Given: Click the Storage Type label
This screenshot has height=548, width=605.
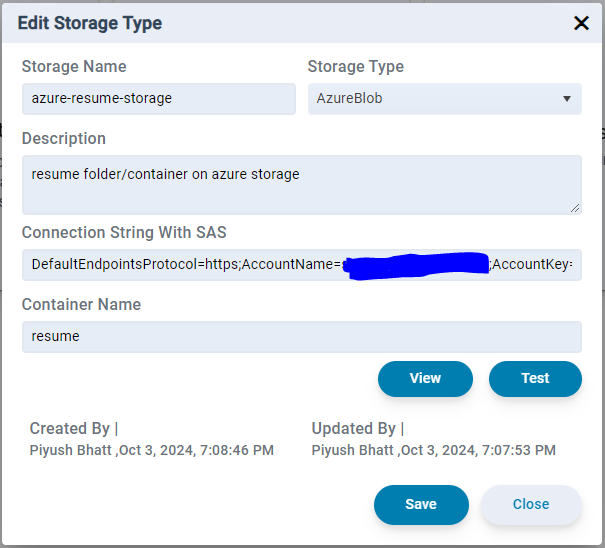Looking at the screenshot, I should pyautogui.click(x=355, y=66).
